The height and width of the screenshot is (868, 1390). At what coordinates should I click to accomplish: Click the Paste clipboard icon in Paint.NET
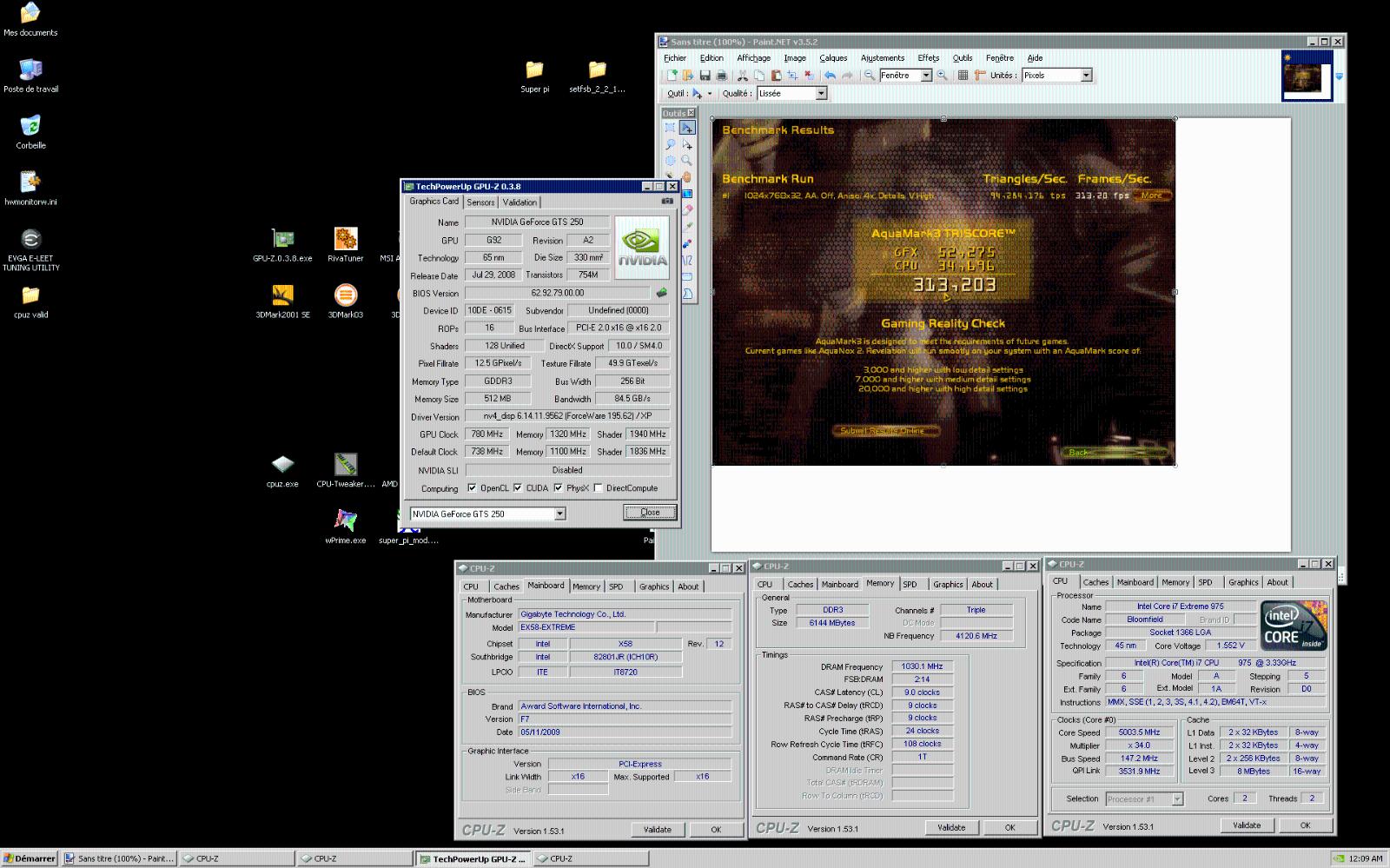point(776,76)
